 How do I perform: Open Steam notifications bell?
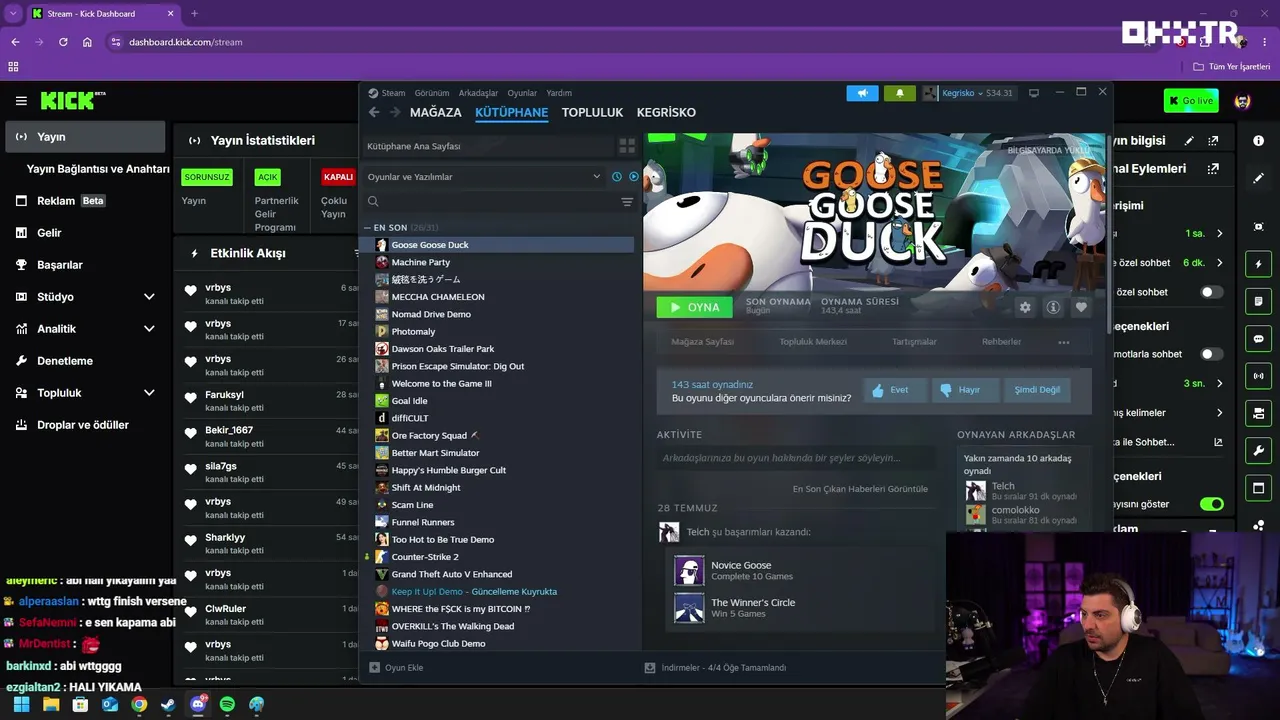click(x=899, y=93)
